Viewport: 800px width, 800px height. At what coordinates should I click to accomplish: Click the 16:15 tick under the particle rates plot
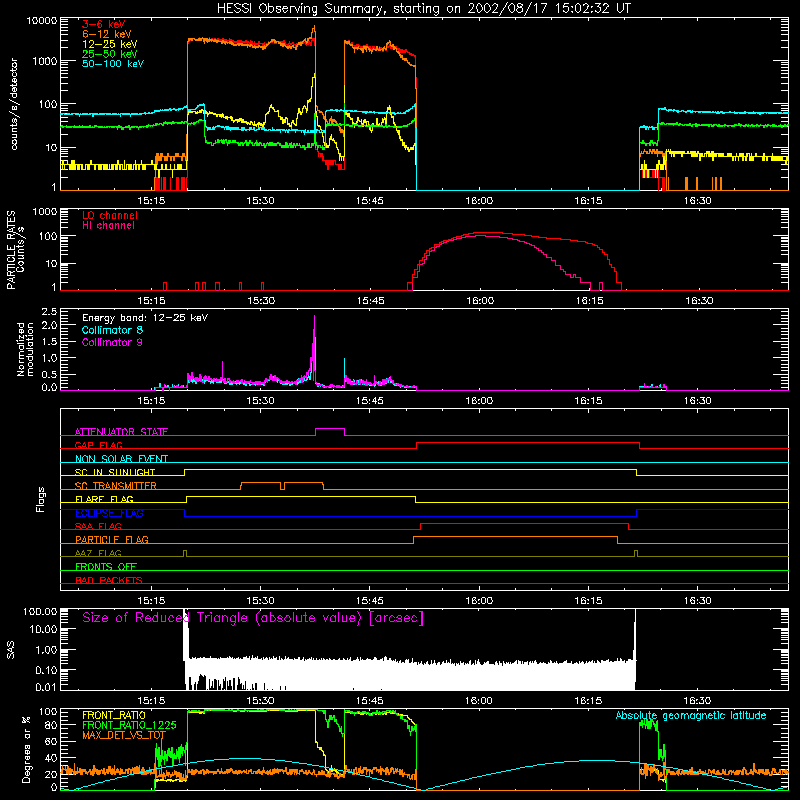pyautogui.click(x=589, y=301)
